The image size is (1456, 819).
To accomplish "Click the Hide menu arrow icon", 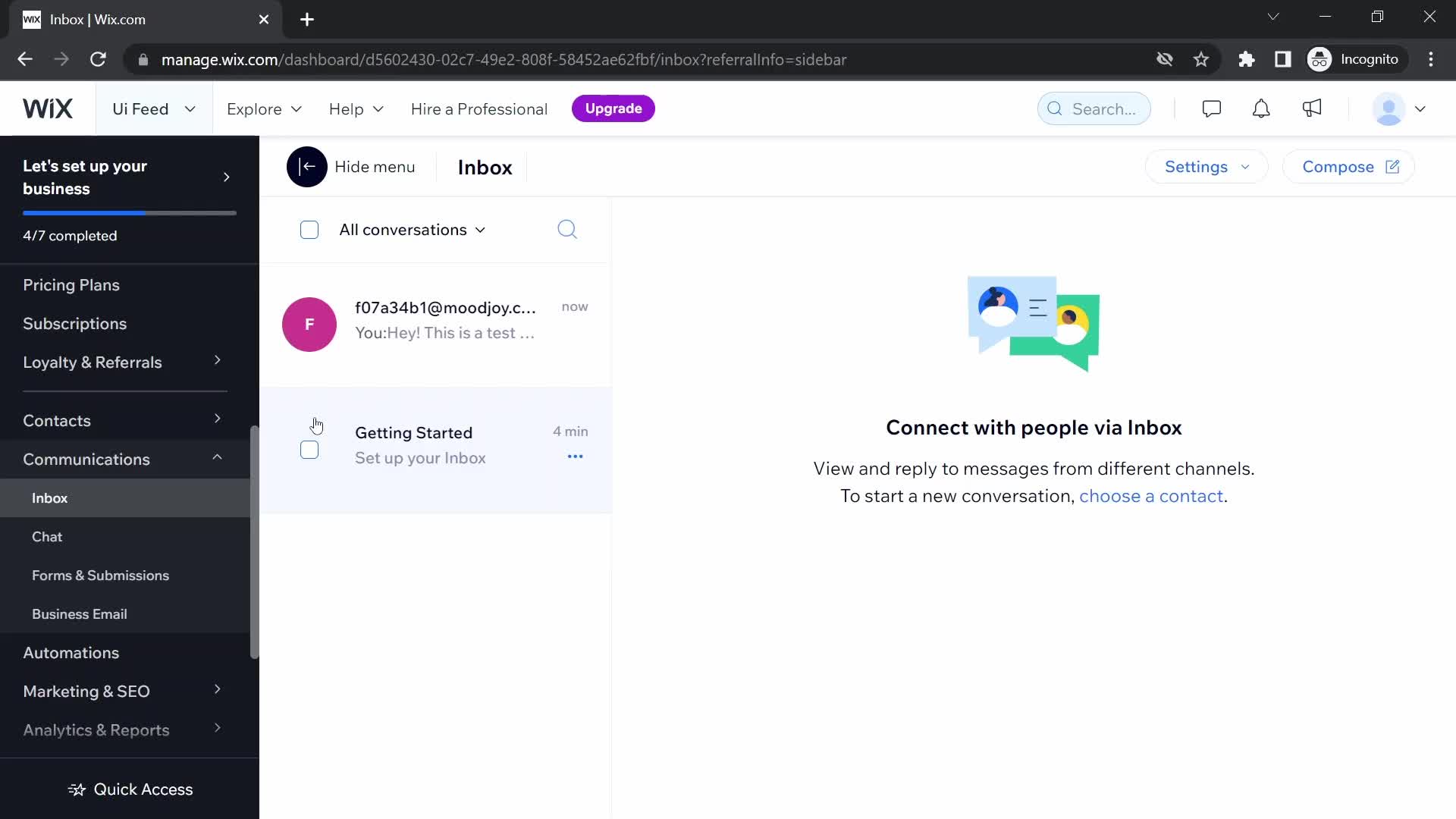I will [306, 167].
